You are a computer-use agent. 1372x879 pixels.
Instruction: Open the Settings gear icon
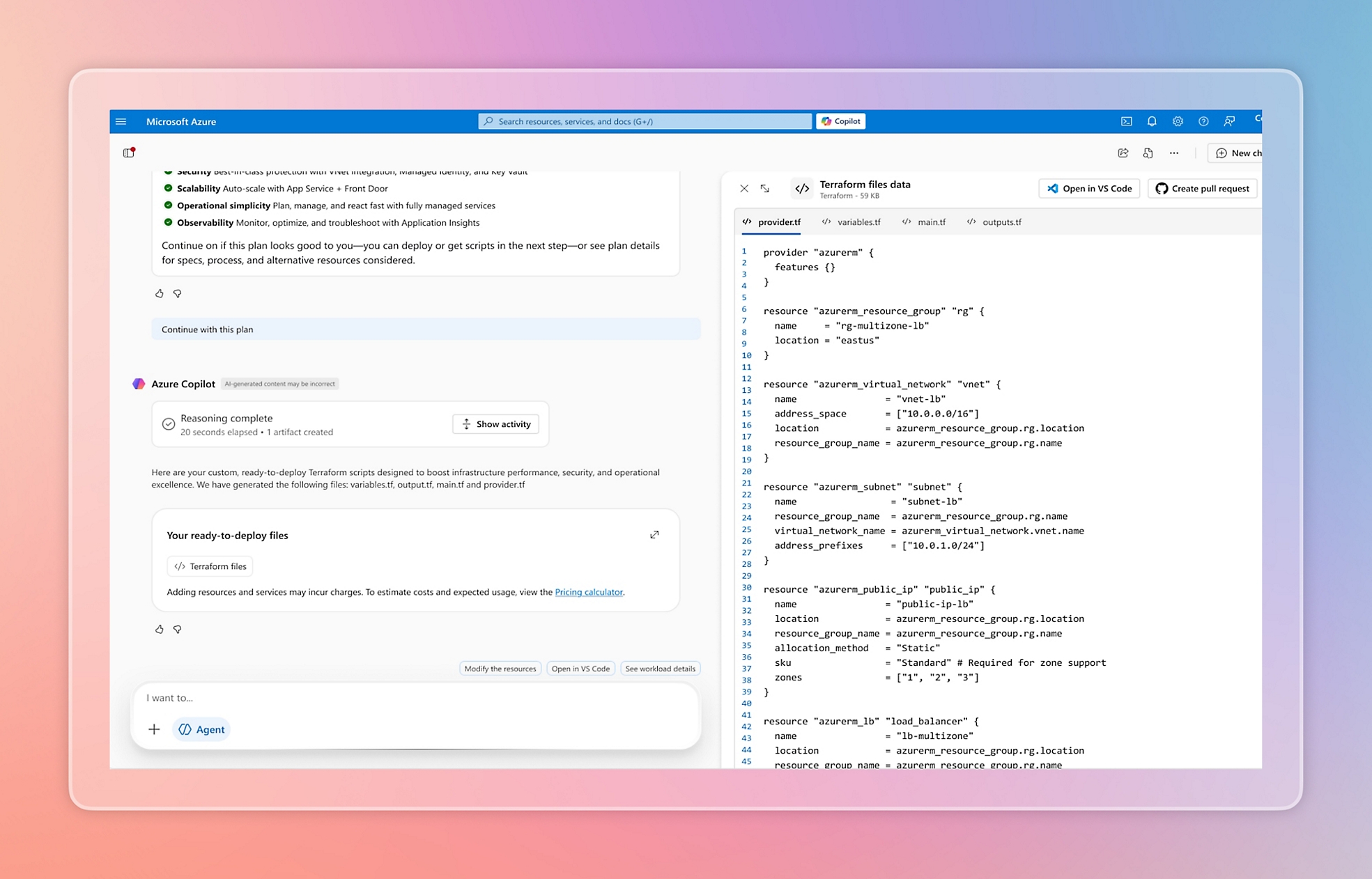click(x=1178, y=120)
